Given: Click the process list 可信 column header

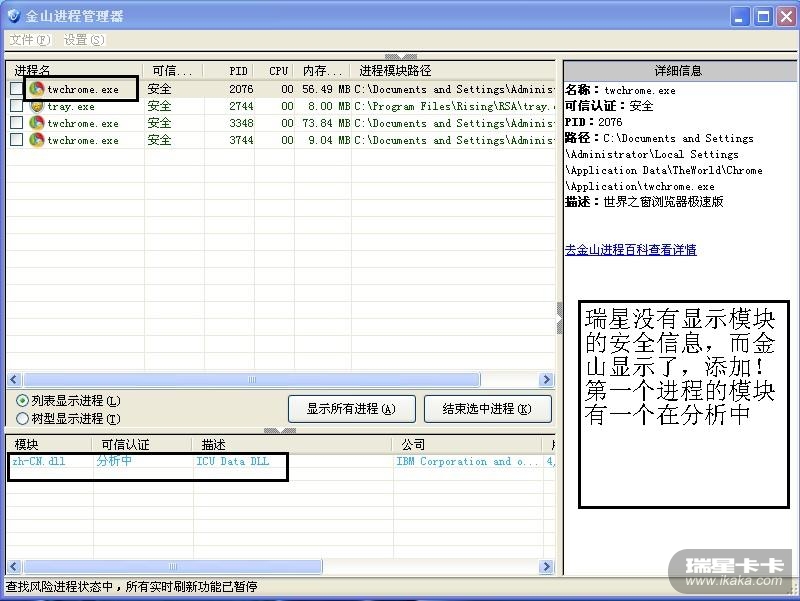Looking at the screenshot, I should (173, 70).
